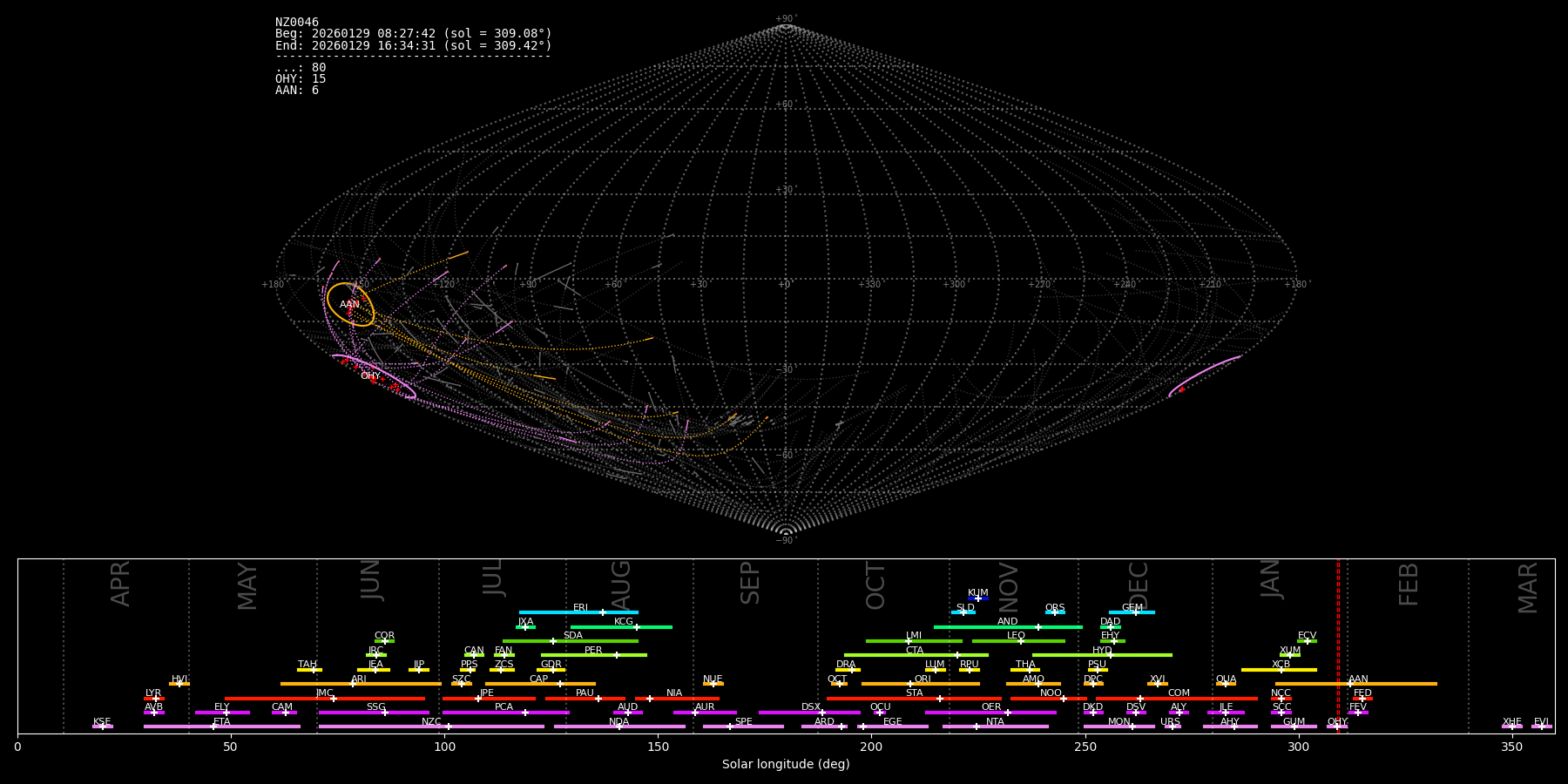Select the GUM shower bar
1568x784 pixels.
point(1294,727)
